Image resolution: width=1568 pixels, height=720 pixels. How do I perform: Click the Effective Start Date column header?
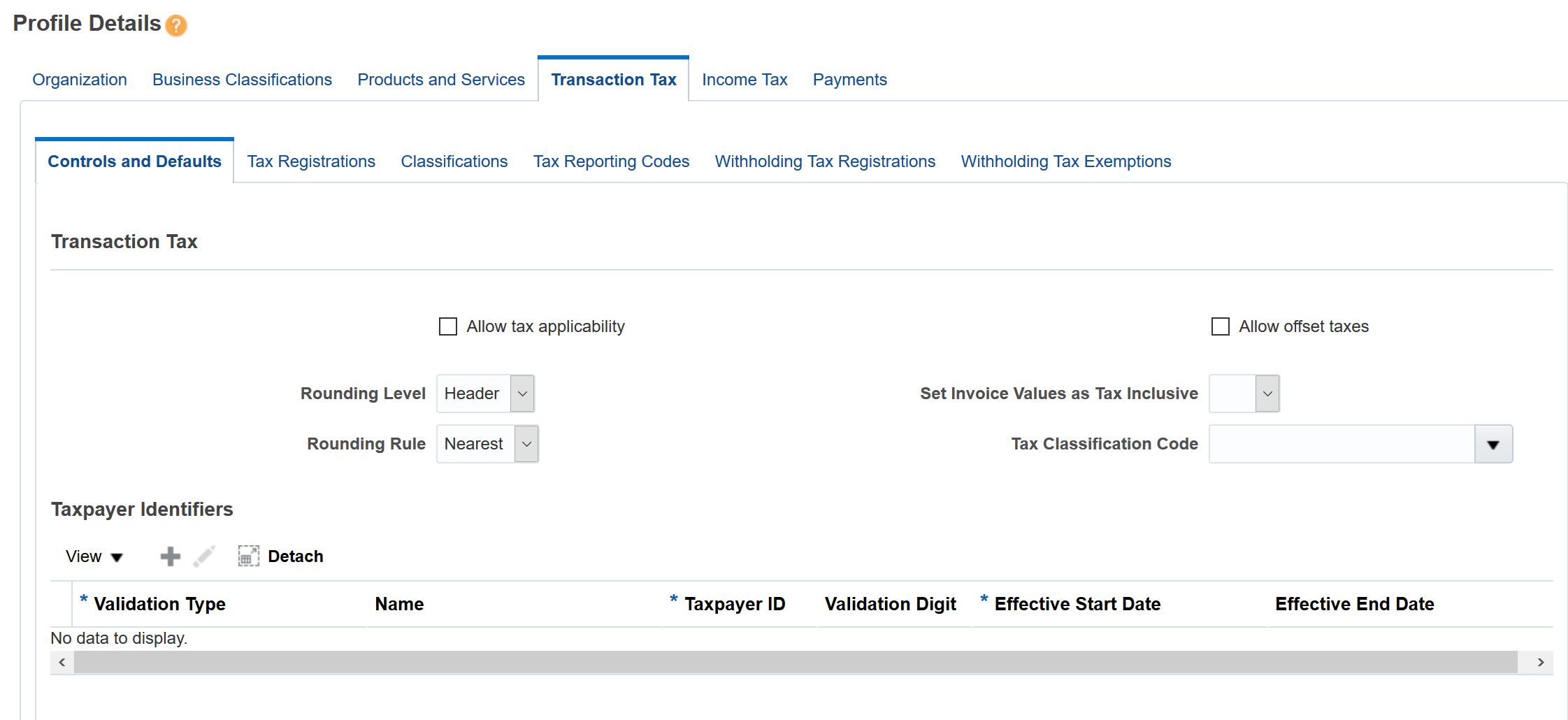(1077, 604)
